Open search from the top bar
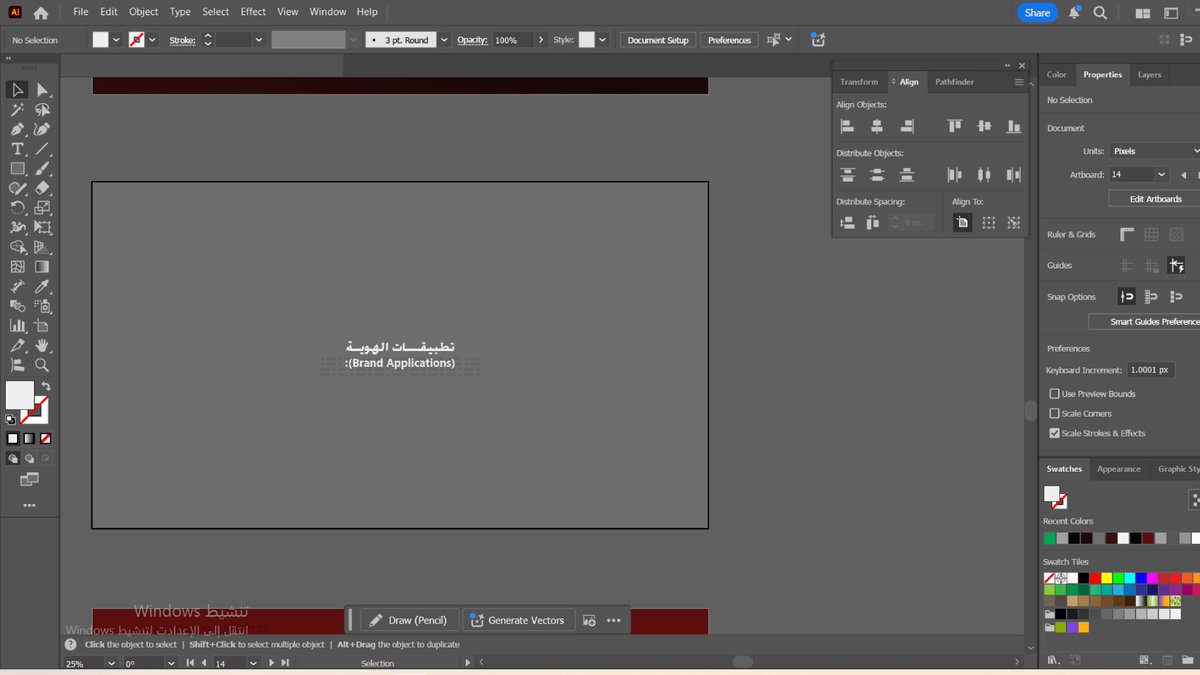 (1100, 13)
